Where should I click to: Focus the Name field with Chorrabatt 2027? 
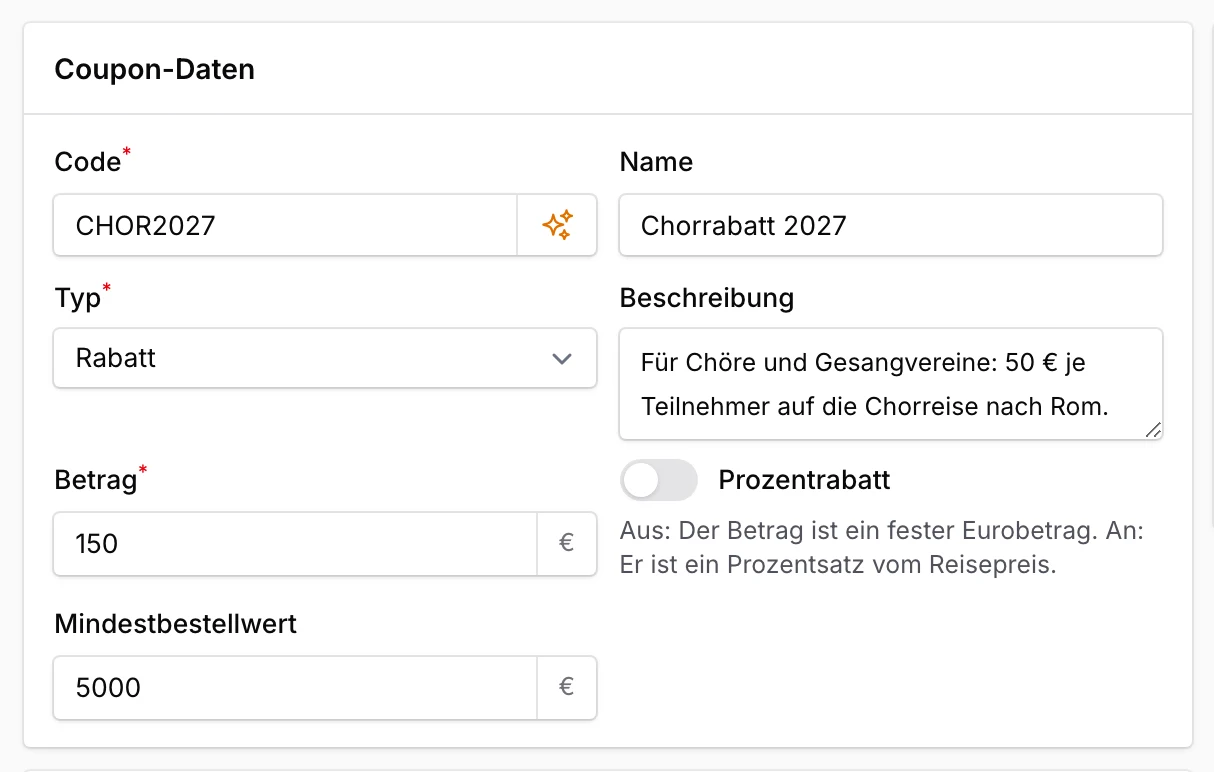891,225
